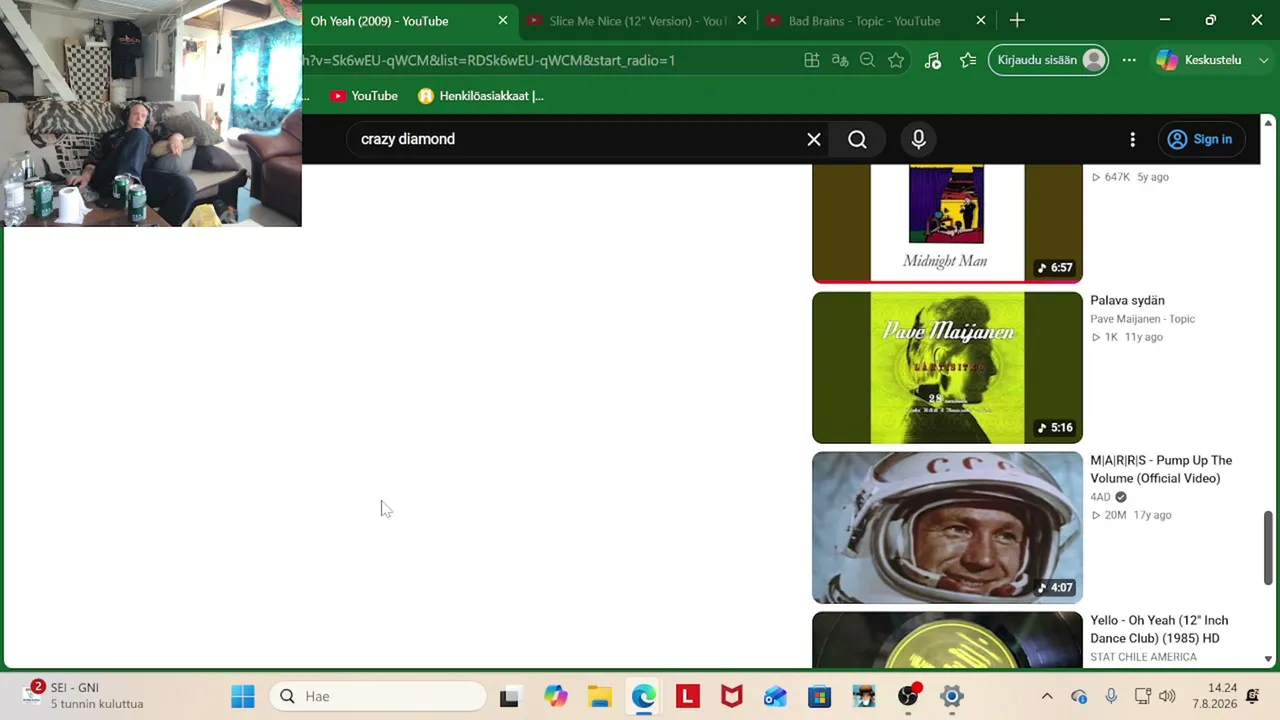Viewport: 1280px width, 720px height.
Task: Click the microphone icon in system tray
Action: (x=1111, y=696)
